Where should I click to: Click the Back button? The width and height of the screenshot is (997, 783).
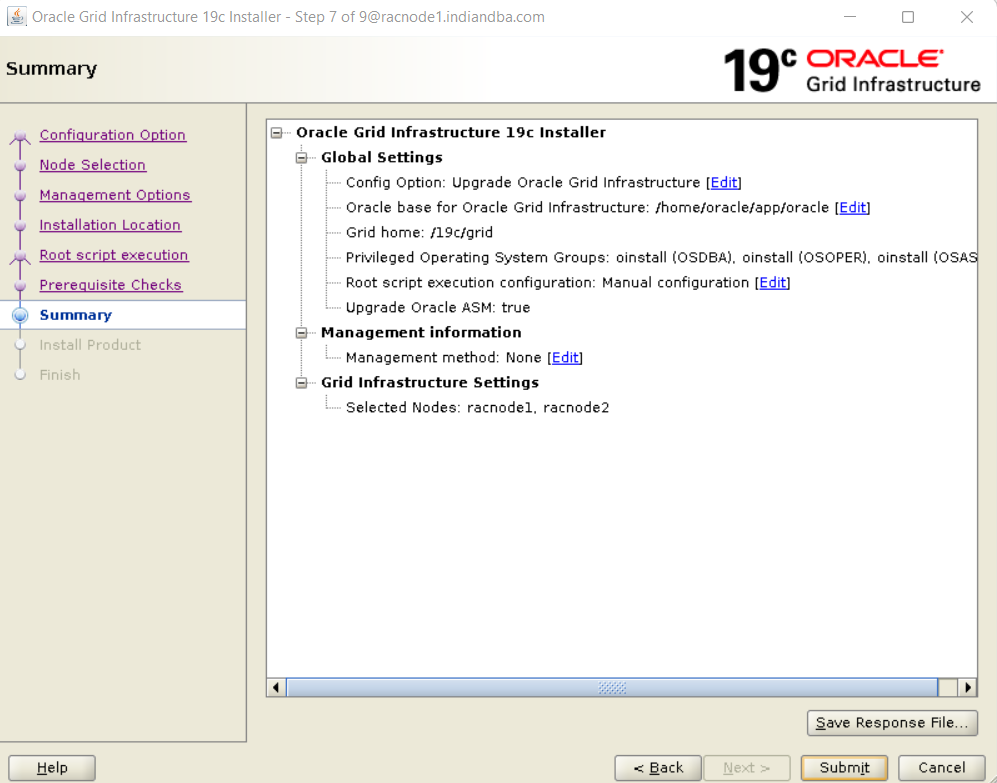click(x=658, y=768)
